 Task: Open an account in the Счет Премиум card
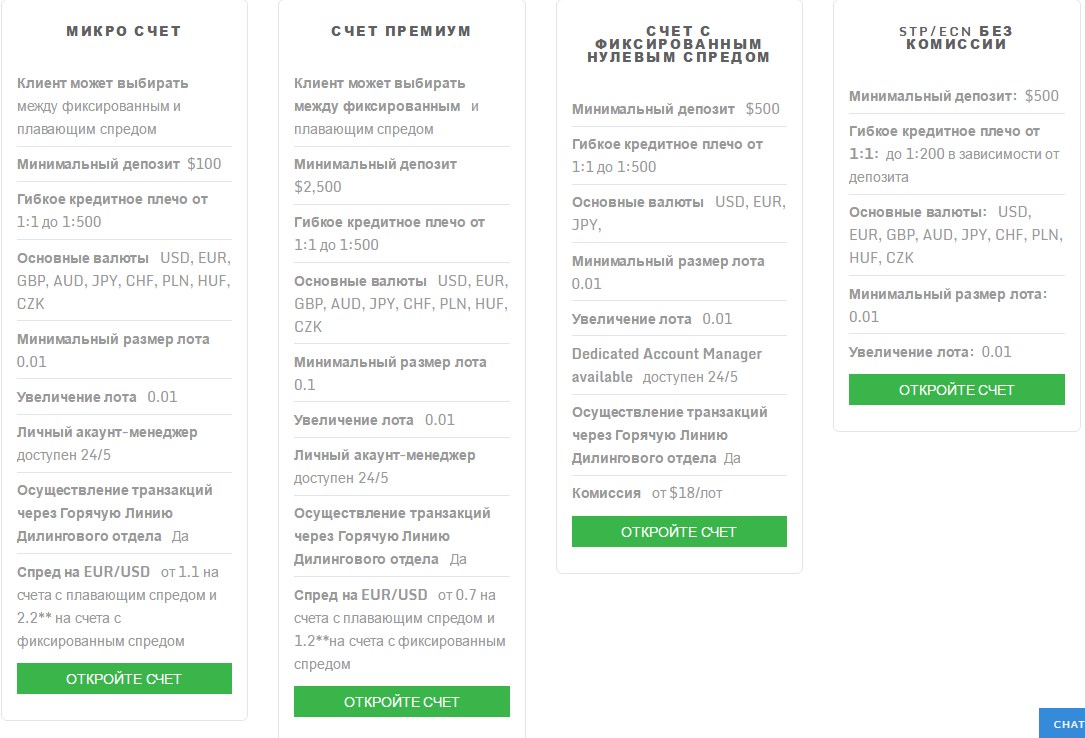[401, 702]
